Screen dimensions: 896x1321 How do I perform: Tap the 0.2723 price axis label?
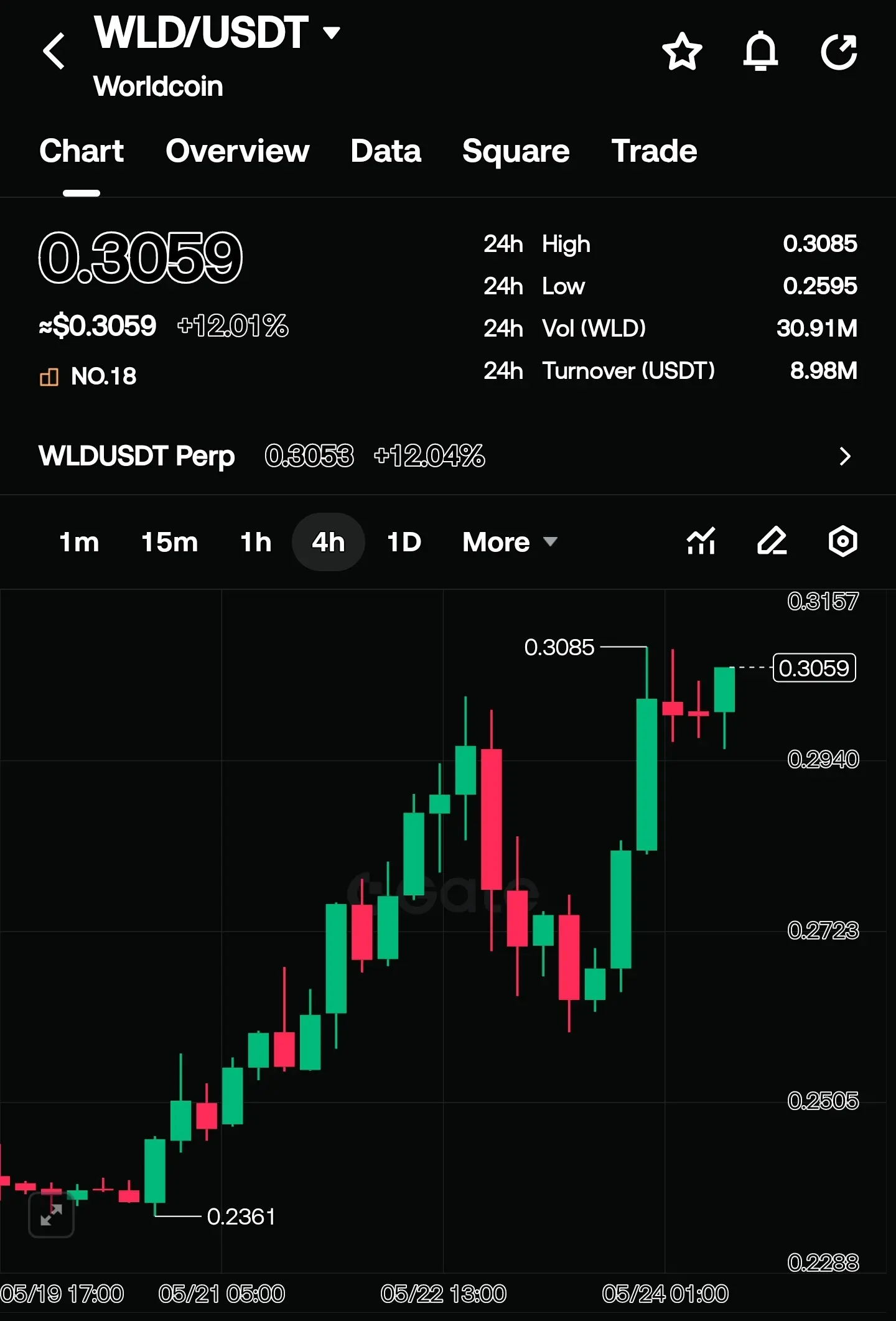point(823,931)
